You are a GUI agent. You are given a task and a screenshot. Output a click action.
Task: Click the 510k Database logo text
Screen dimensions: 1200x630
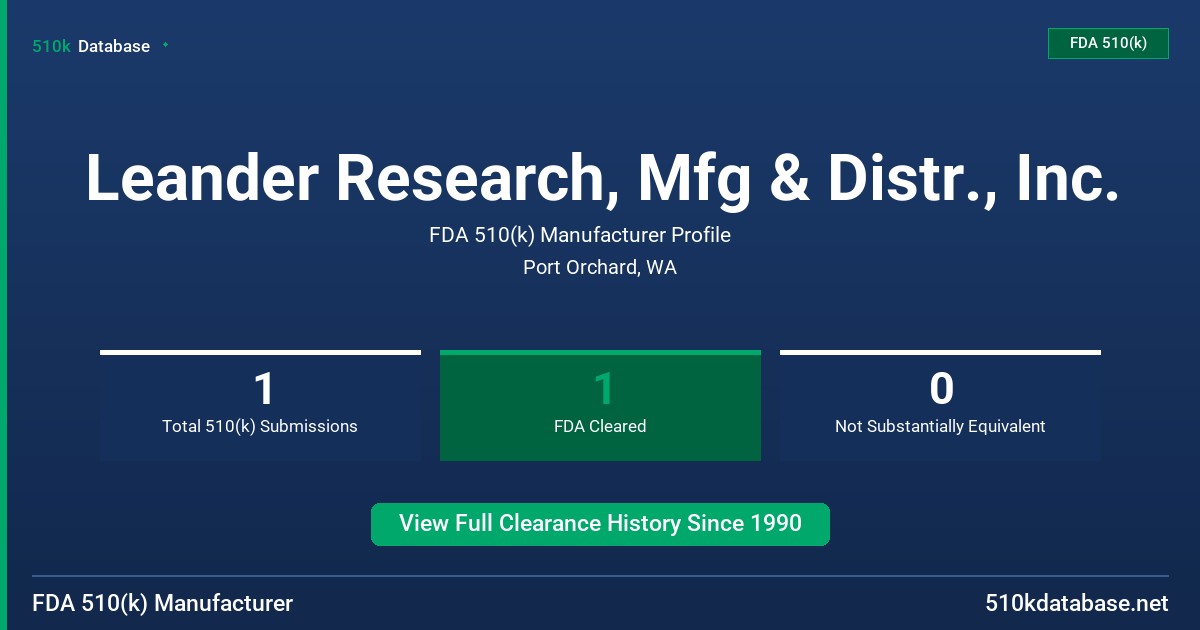coord(91,46)
